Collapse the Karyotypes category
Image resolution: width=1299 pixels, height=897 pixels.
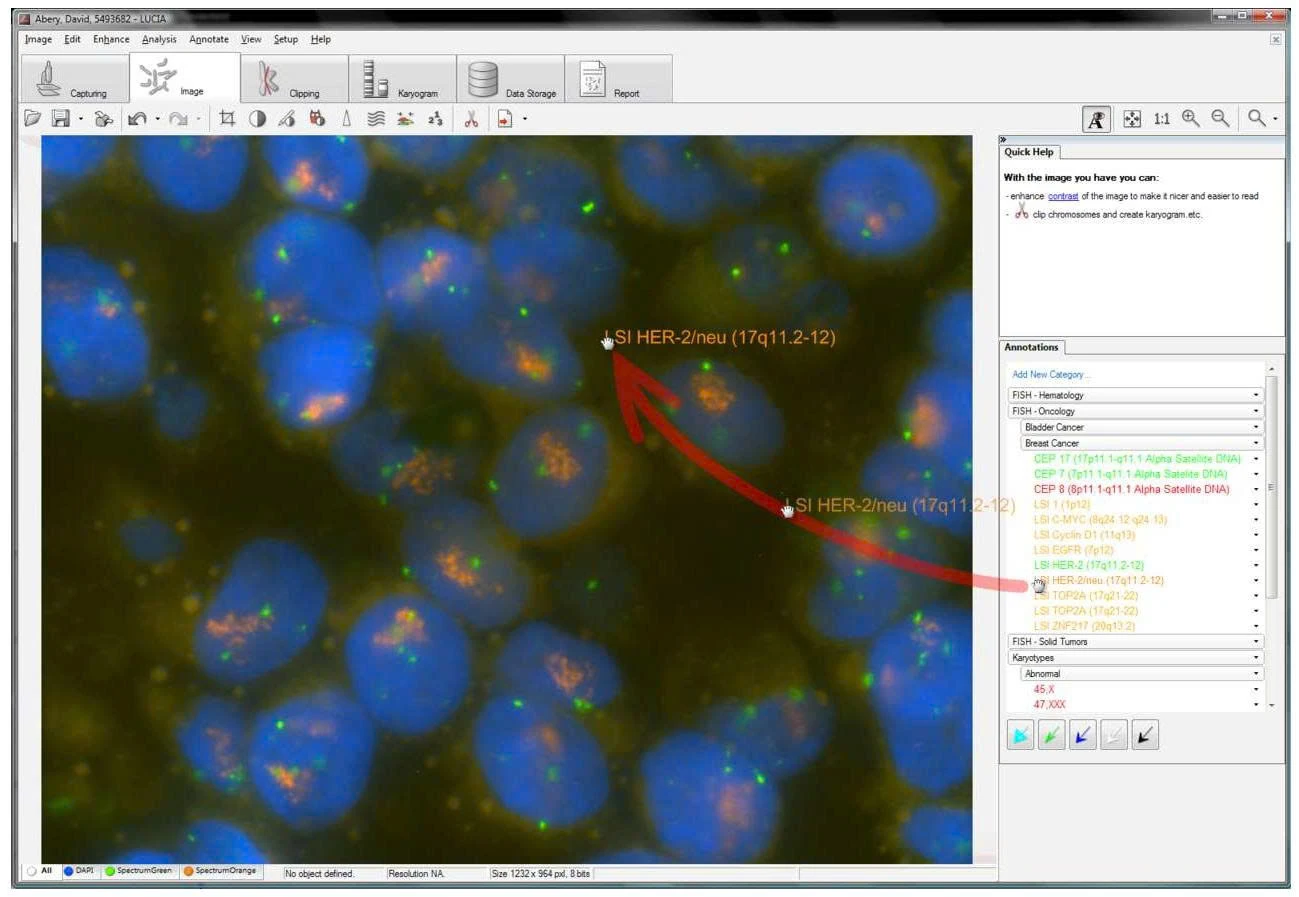(x=1136, y=658)
